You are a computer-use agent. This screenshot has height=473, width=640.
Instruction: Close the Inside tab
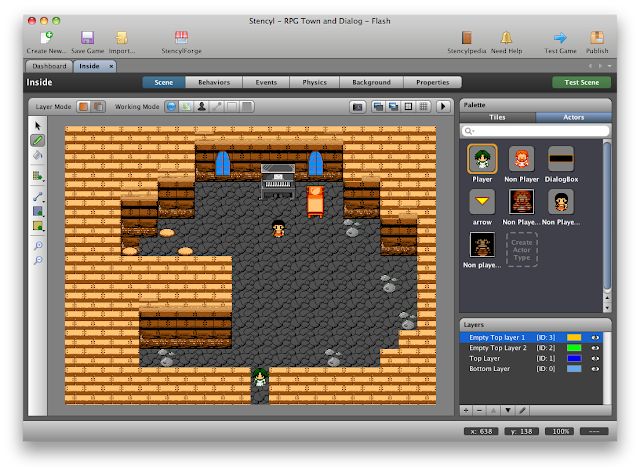[x=111, y=66]
